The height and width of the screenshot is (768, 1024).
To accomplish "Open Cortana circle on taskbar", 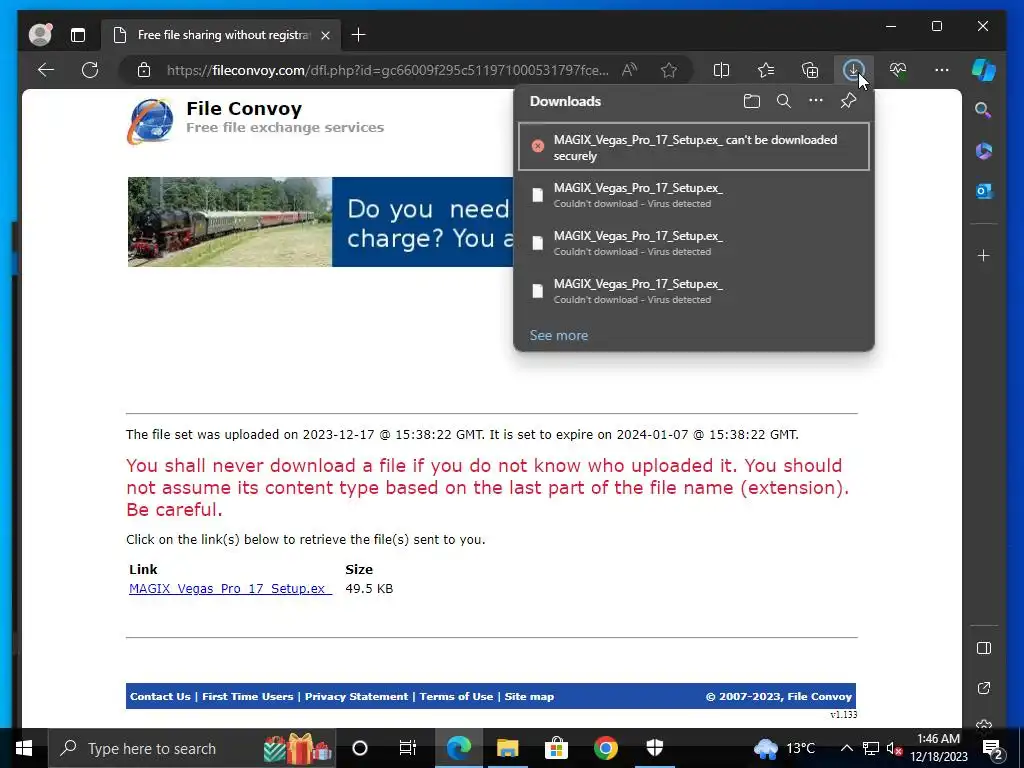I will 360,748.
